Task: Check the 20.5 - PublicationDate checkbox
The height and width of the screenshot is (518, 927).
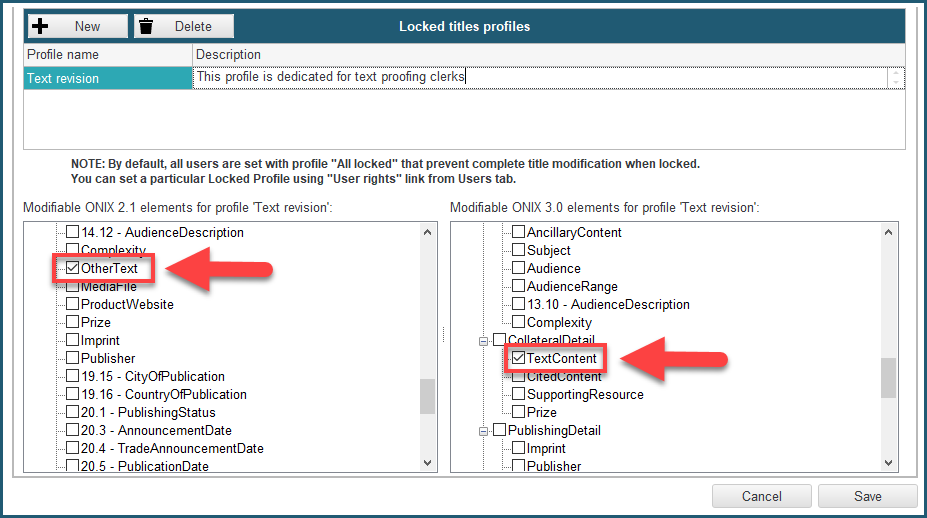Action: 72,466
